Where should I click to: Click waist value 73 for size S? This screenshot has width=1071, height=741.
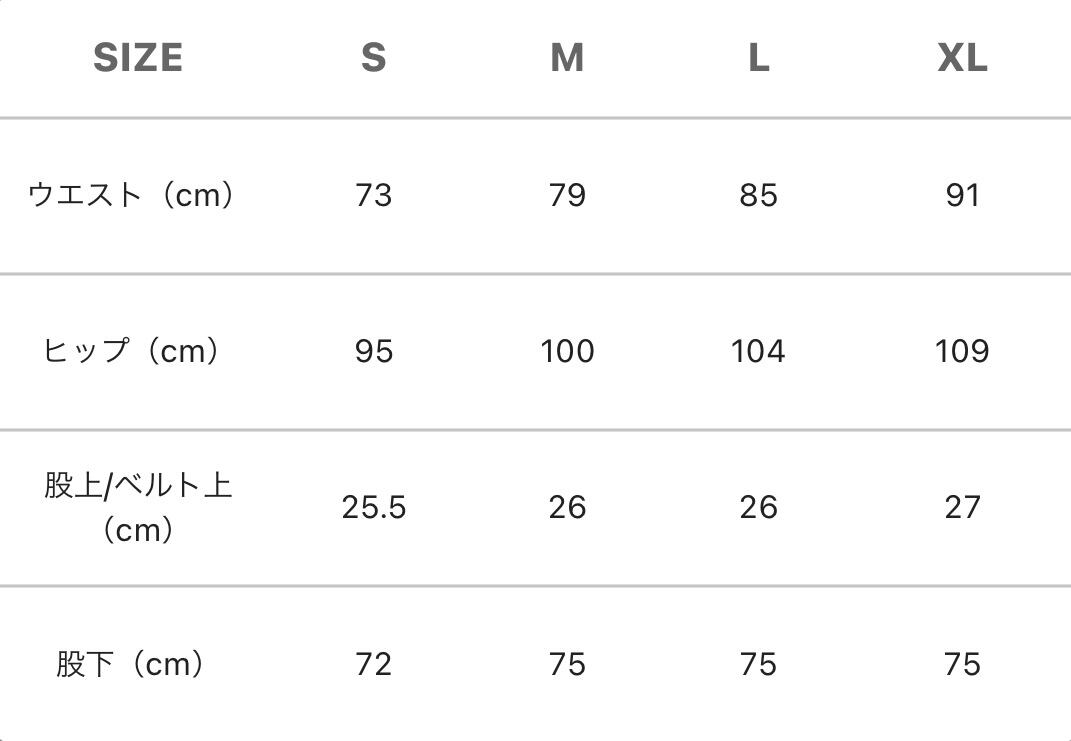tap(373, 195)
